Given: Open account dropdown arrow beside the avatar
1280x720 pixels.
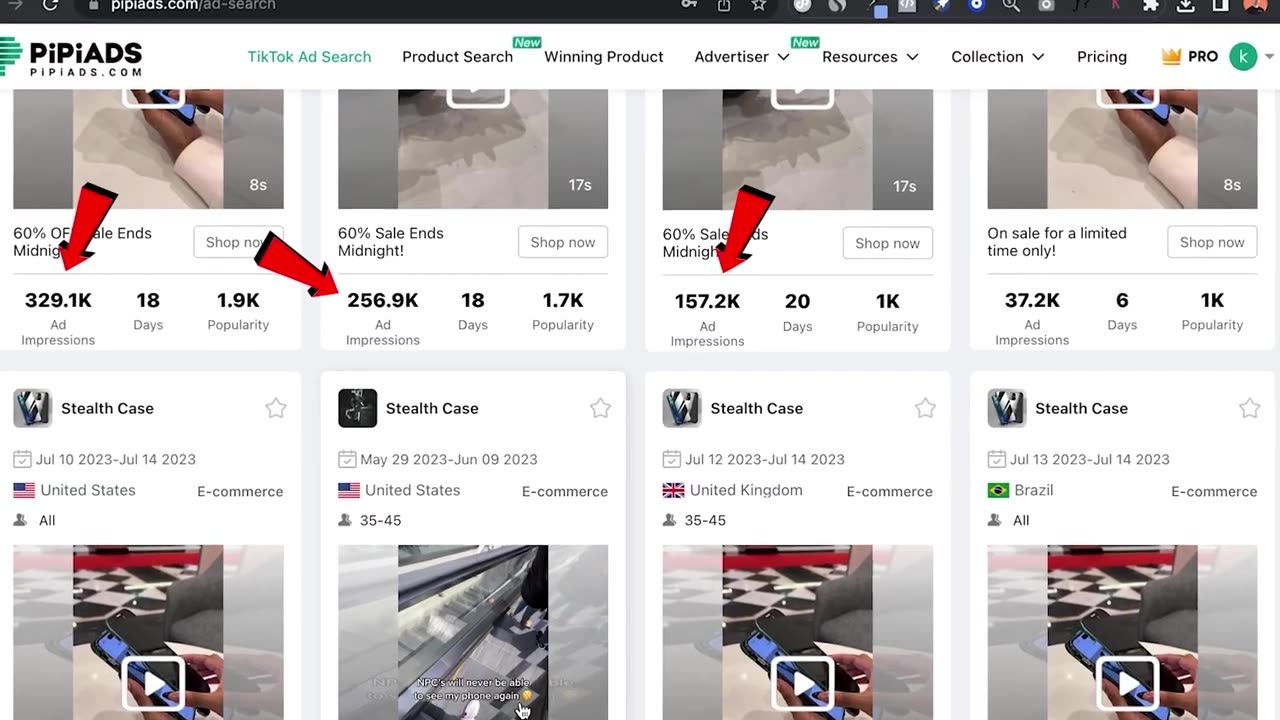Looking at the screenshot, I should [x=1270, y=57].
